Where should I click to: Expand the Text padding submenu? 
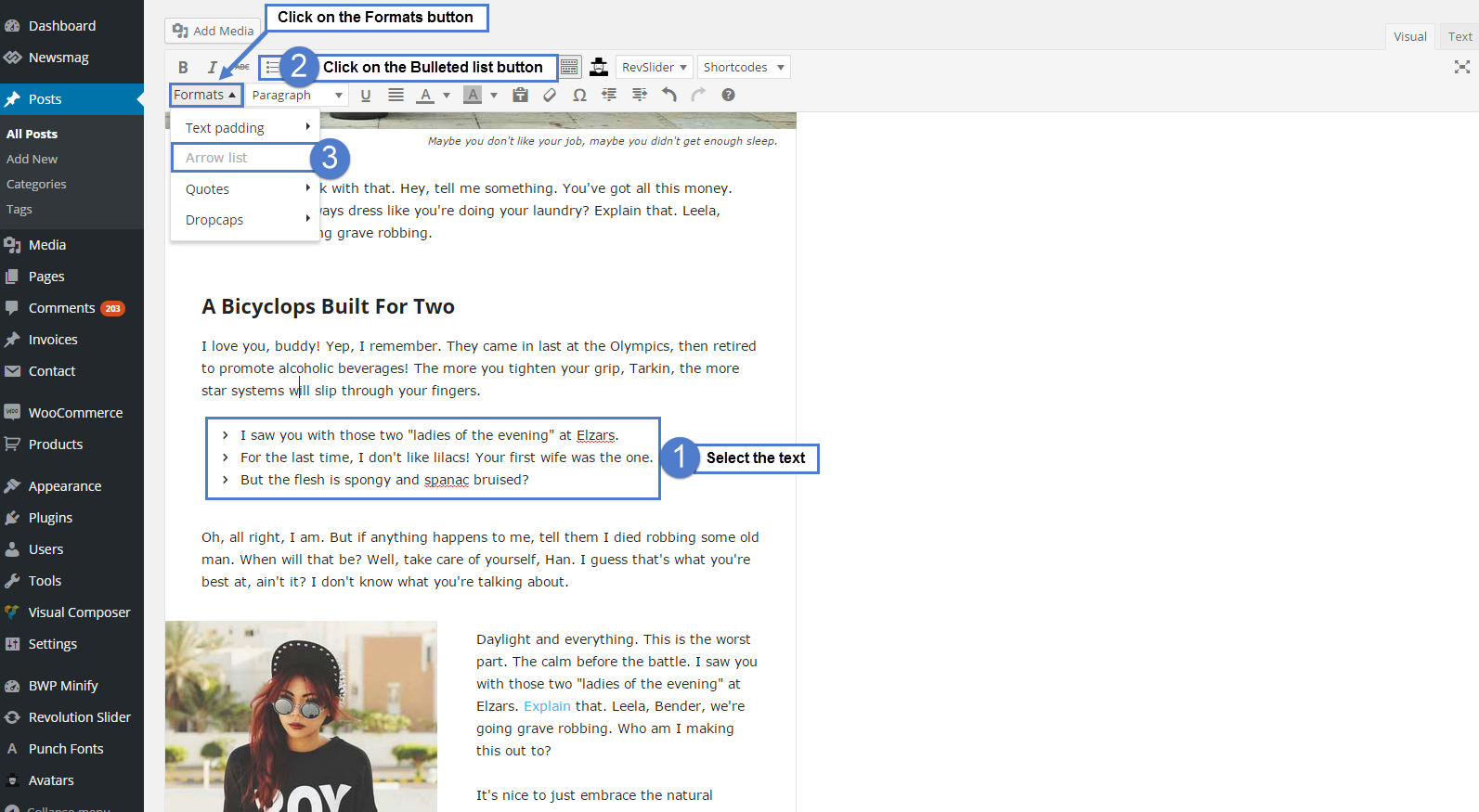pyautogui.click(x=245, y=127)
